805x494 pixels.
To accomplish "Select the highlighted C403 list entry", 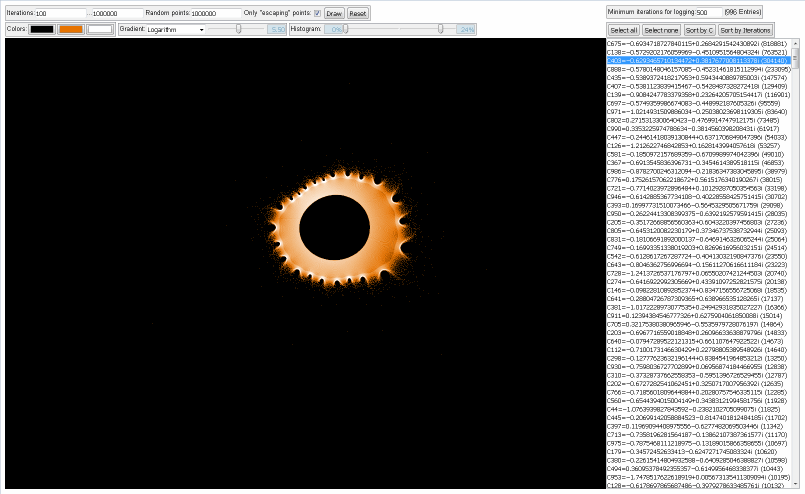I will [x=697, y=60].
